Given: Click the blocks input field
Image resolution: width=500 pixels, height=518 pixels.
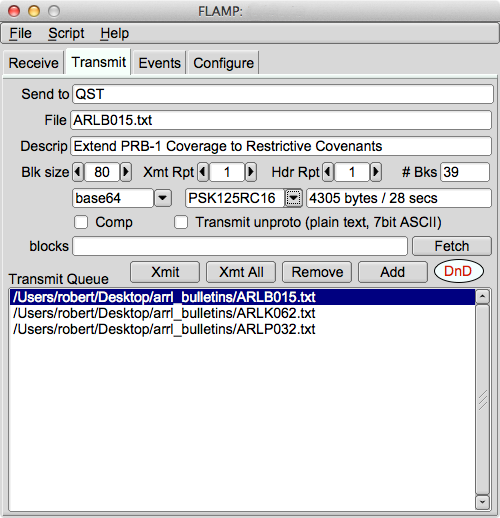Looking at the screenshot, I should (240, 246).
